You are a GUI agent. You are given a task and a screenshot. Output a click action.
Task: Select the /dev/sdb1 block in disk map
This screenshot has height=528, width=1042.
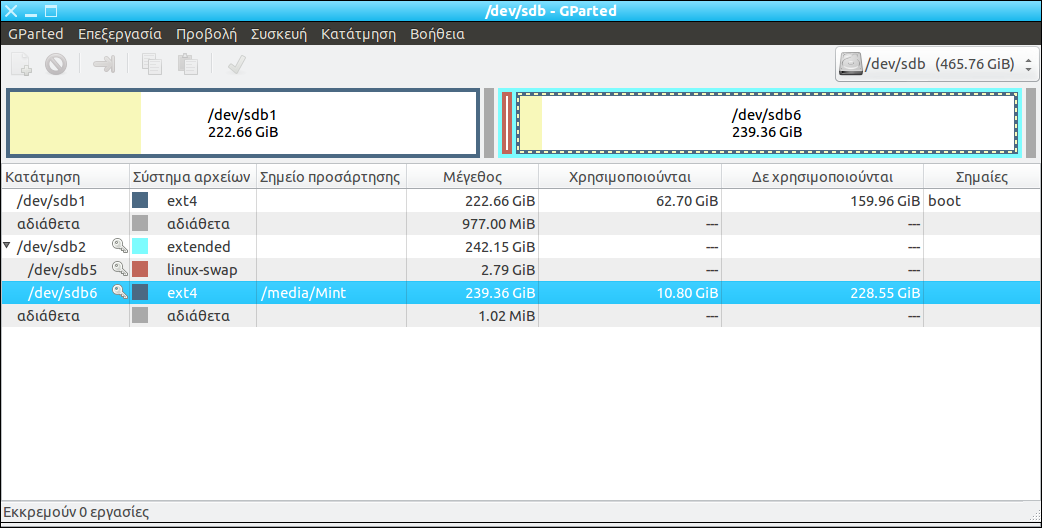[242, 123]
